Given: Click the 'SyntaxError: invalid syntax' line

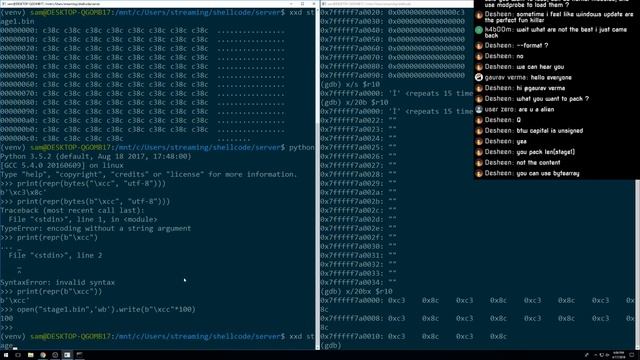Looking at the screenshot, I should click(57, 282).
